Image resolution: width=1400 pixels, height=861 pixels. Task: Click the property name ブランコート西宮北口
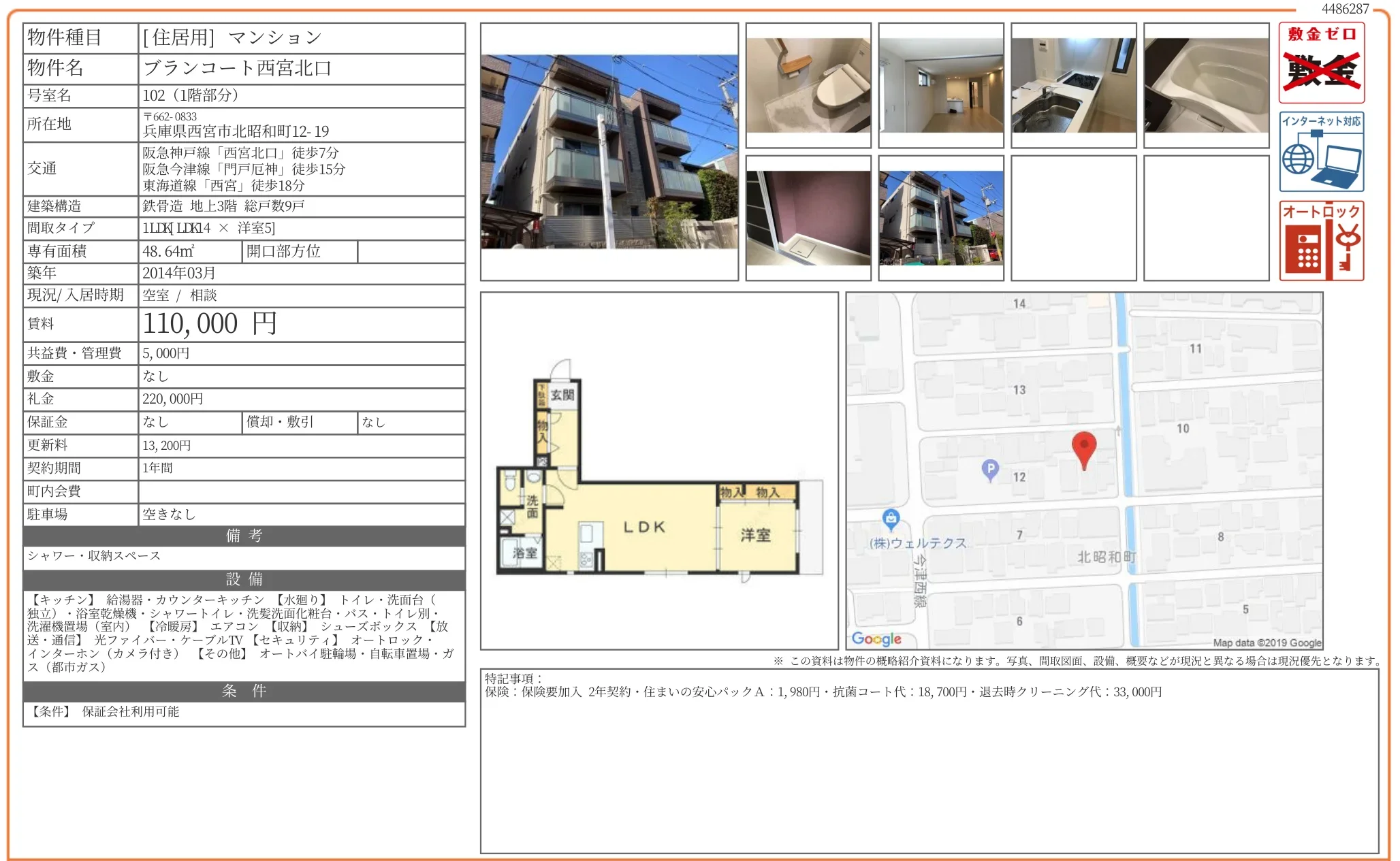pyautogui.click(x=237, y=68)
